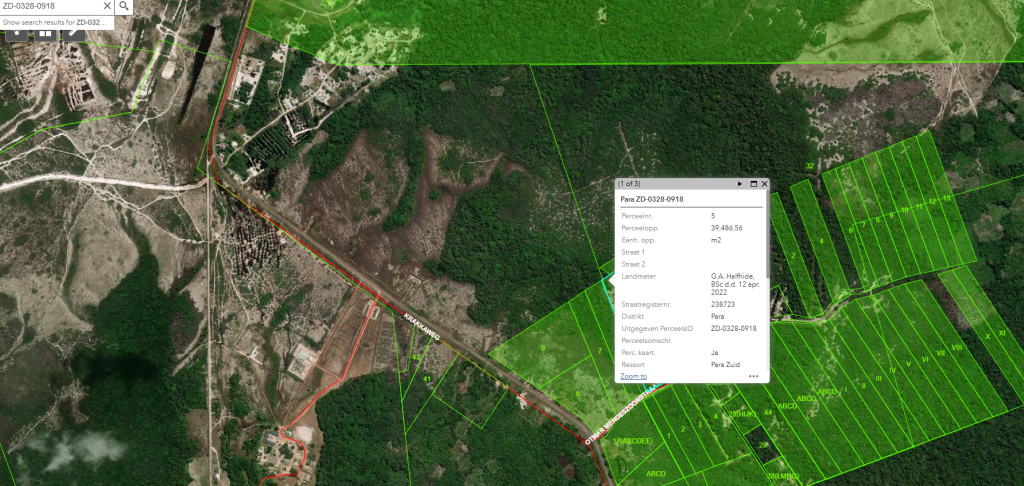Open the grid-shaped basemap gallery widget
The height and width of the screenshot is (486, 1024).
45,33
